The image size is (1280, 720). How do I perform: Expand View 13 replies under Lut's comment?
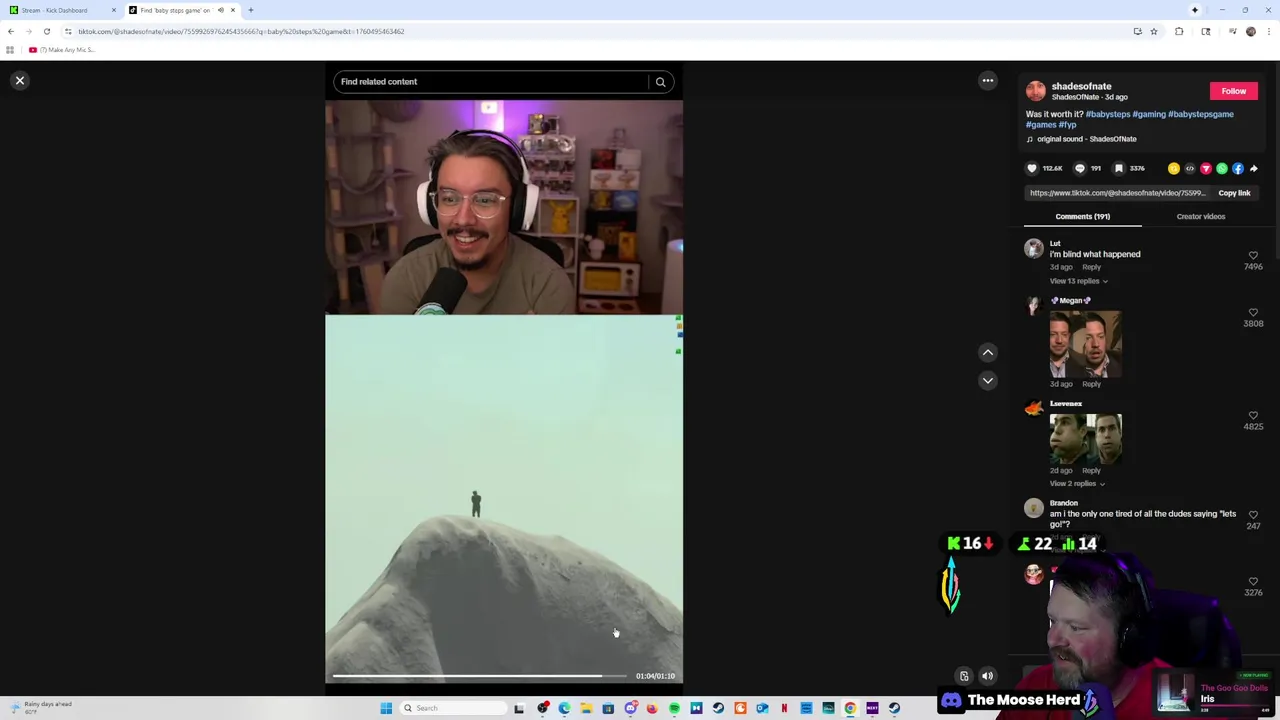1078,281
